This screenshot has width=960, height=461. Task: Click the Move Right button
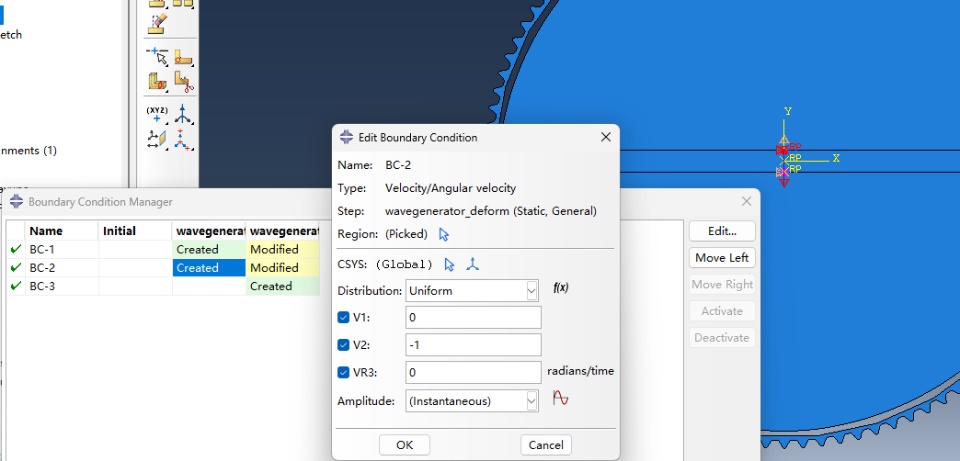click(722, 284)
